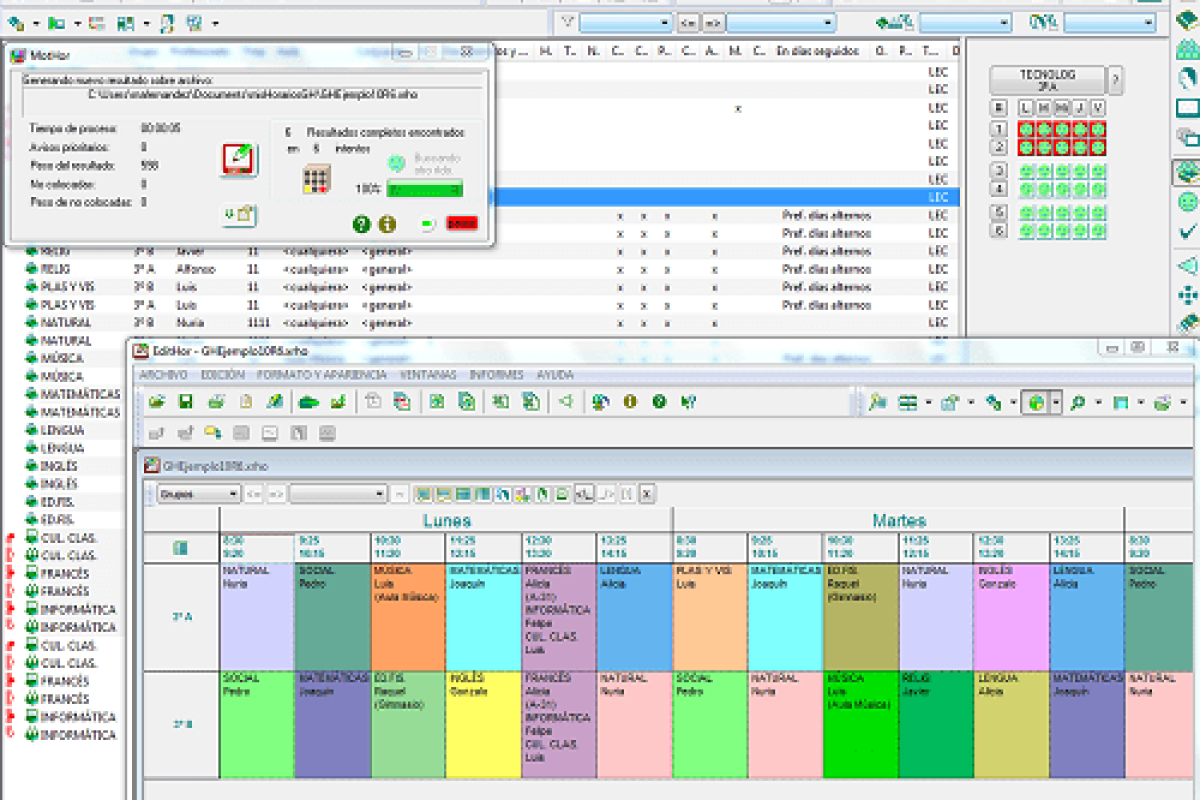
Task: Click the info icon in EditHor toolbar
Action: pos(630,402)
